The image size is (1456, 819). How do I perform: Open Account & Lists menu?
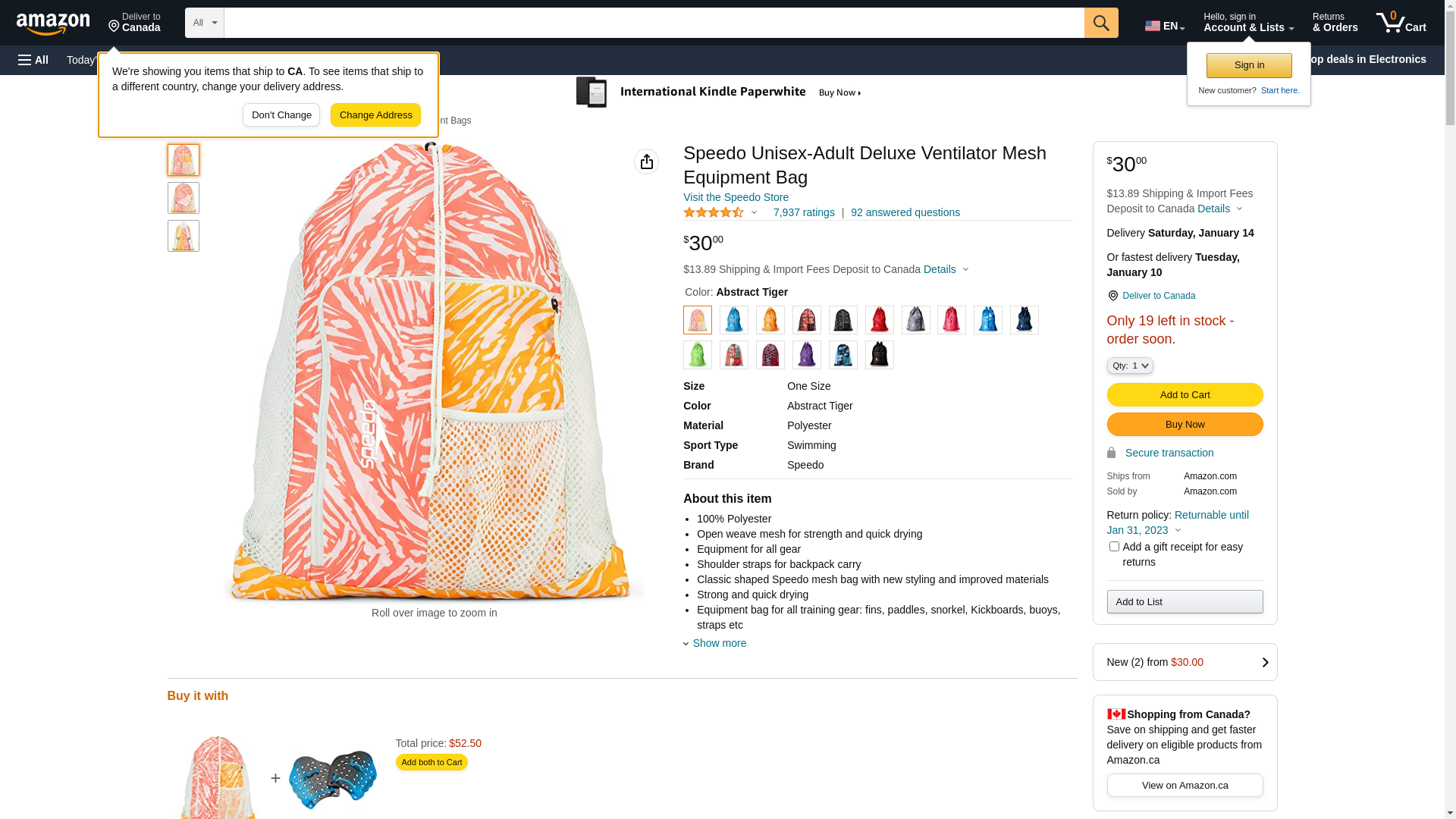[x=1248, y=23]
